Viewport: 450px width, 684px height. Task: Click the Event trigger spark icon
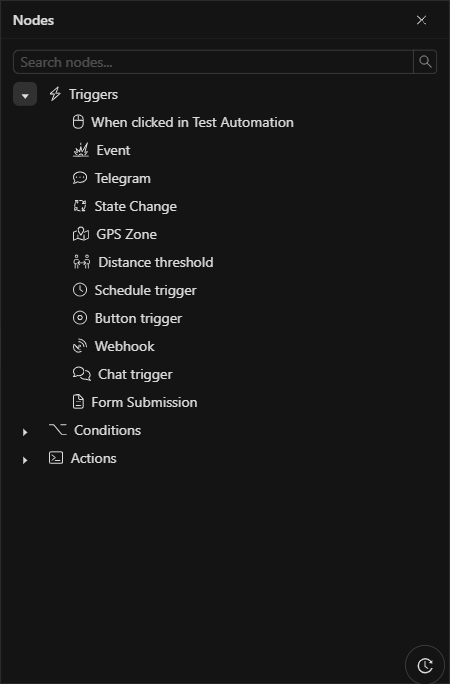(x=81, y=150)
